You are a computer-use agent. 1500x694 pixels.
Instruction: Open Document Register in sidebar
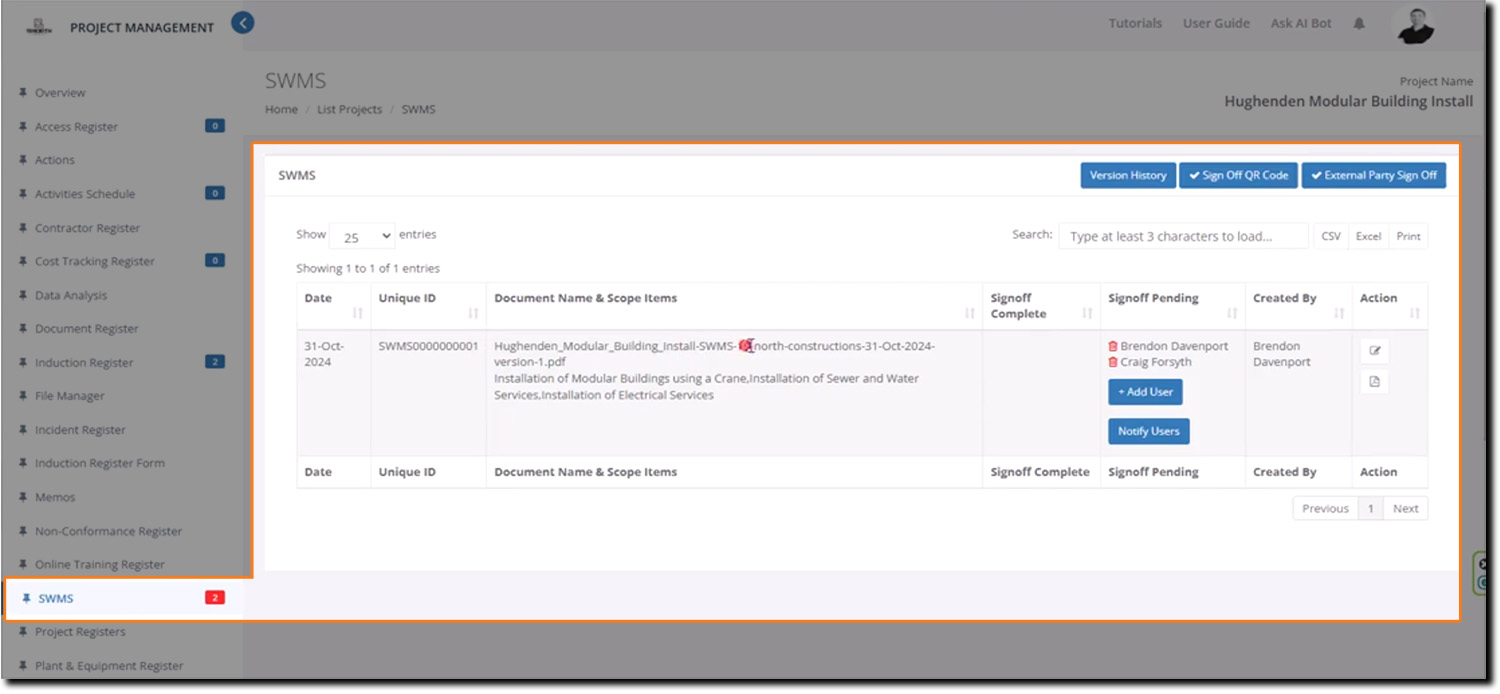(x=87, y=329)
